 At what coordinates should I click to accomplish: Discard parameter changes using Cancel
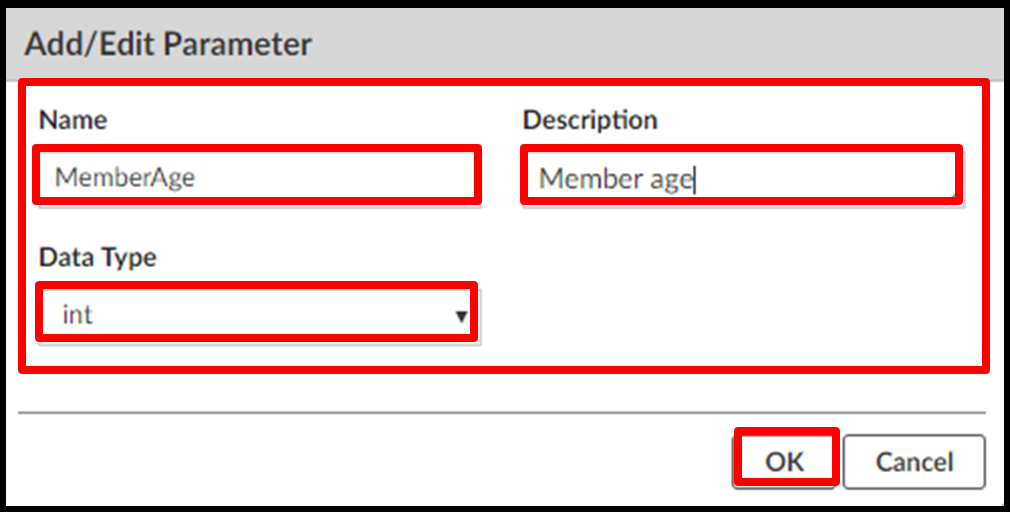914,461
